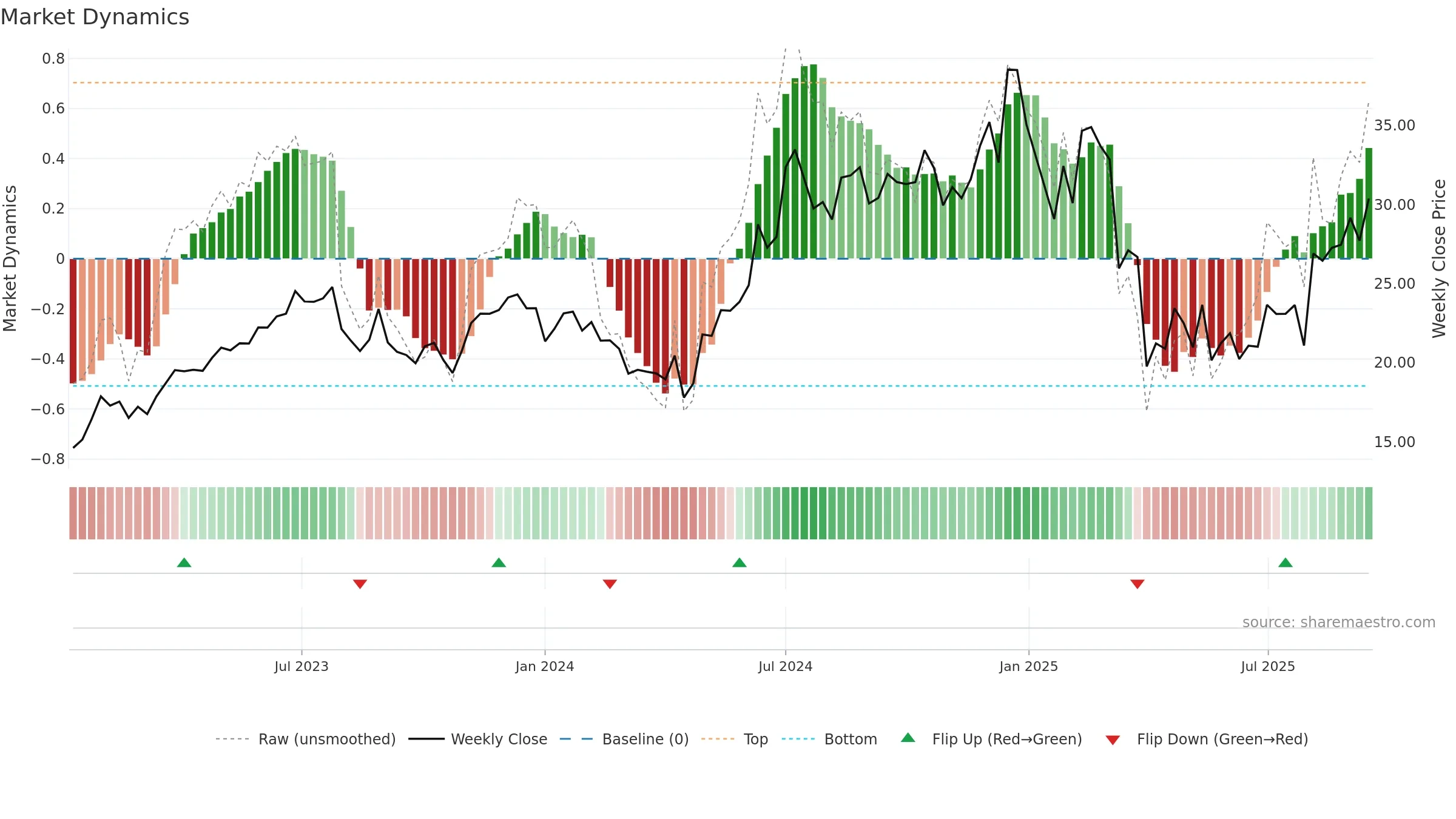Click the red flip-down marker after Jan 2025
Screen dimensions: 1456x819
pyautogui.click(x=1137, y=584)
